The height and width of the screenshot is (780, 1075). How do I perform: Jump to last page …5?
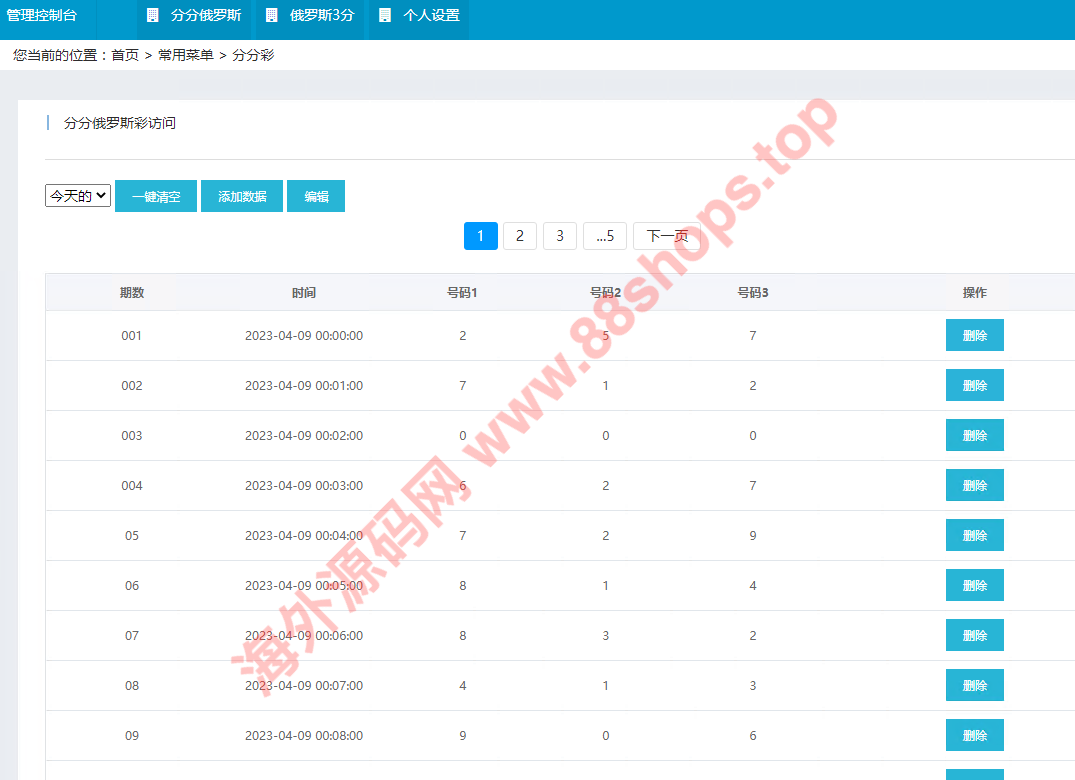pos(604,236)
